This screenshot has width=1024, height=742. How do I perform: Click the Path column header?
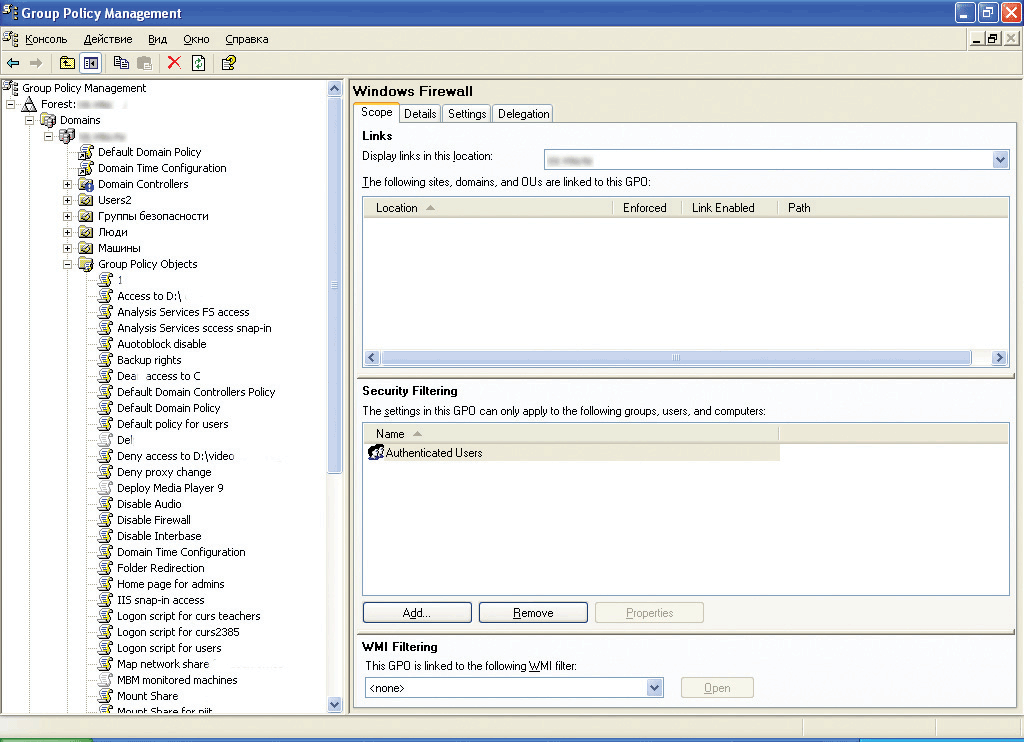[893, 208]
